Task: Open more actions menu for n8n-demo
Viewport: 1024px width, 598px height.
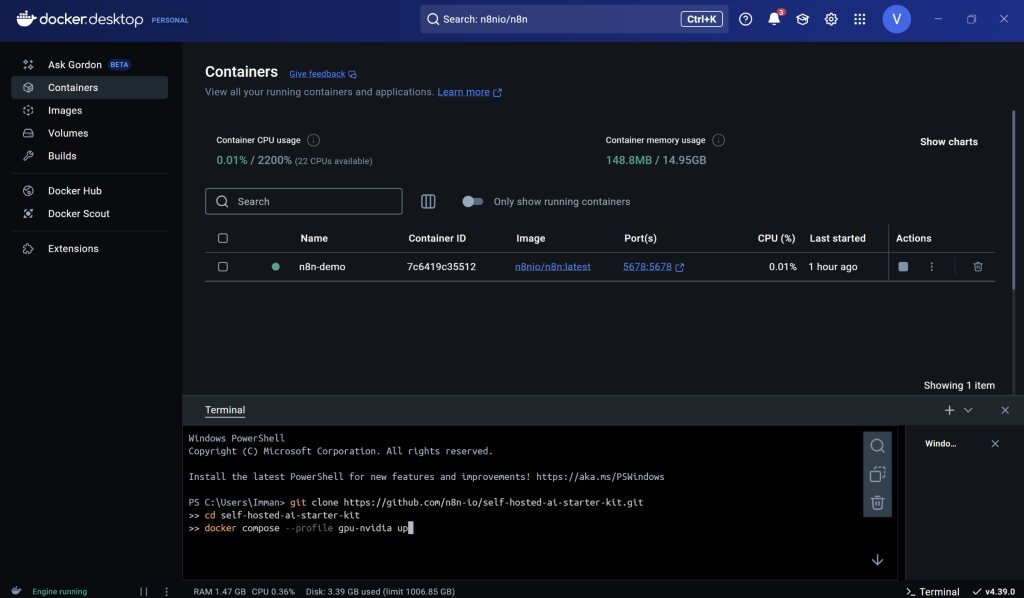Action: click(x=931, y=267)
